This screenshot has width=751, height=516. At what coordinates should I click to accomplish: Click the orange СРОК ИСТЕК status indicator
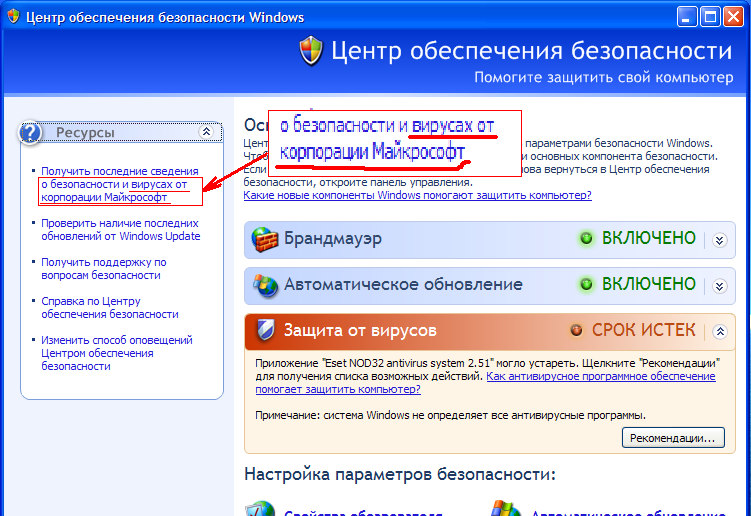(576, 330)
